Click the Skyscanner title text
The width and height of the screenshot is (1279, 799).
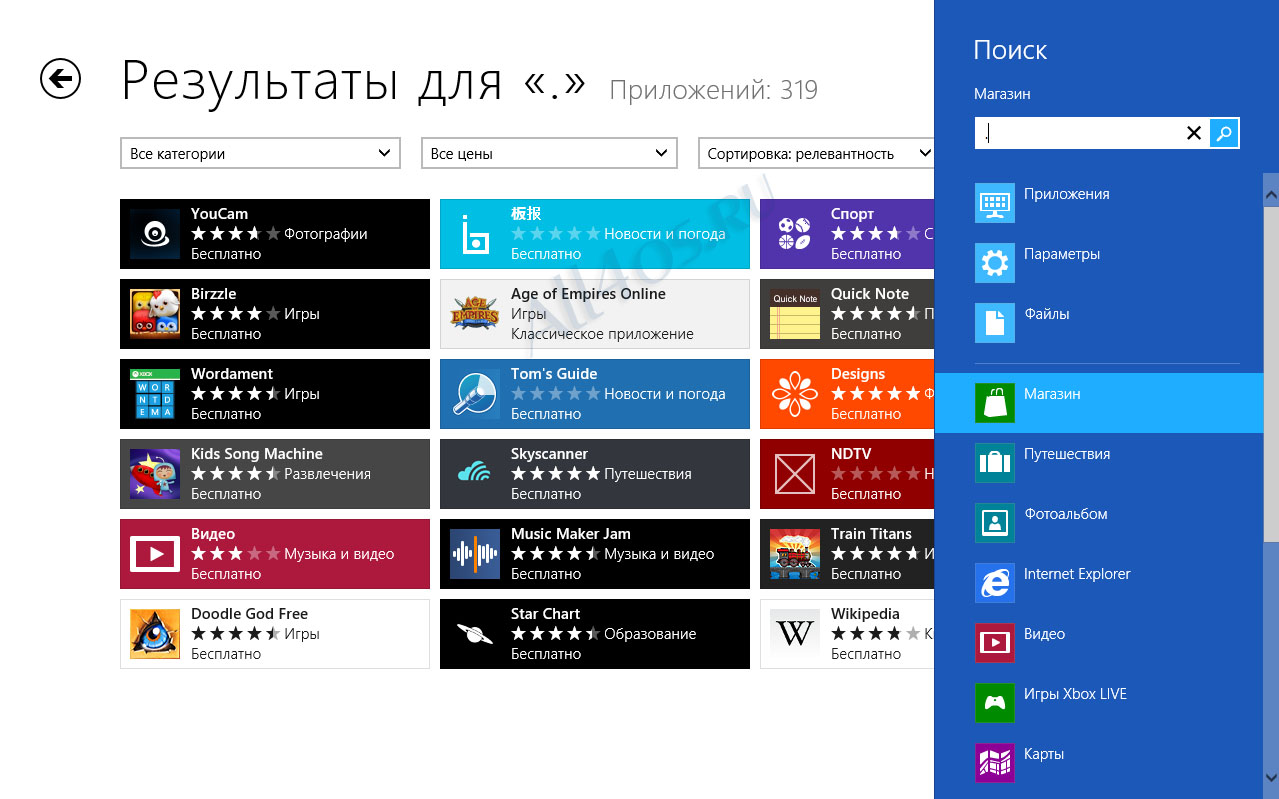[x=549, y=454]
